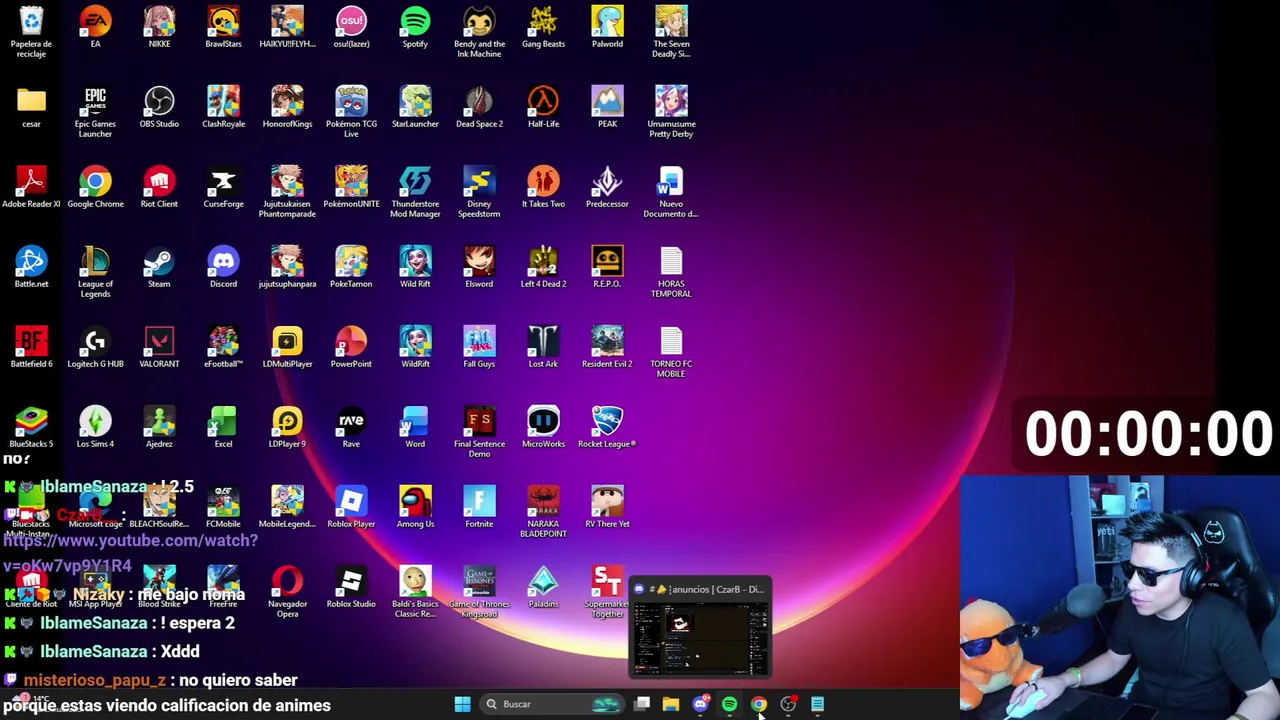Switch to Spotify on the taskbar
Screen dimensions: 1280x720
pyautogui.click(x=729, y=704)
